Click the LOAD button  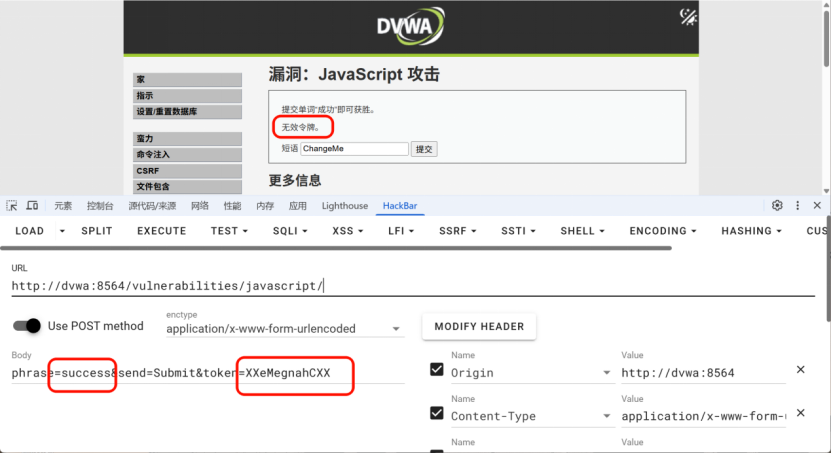click(30, 231)
